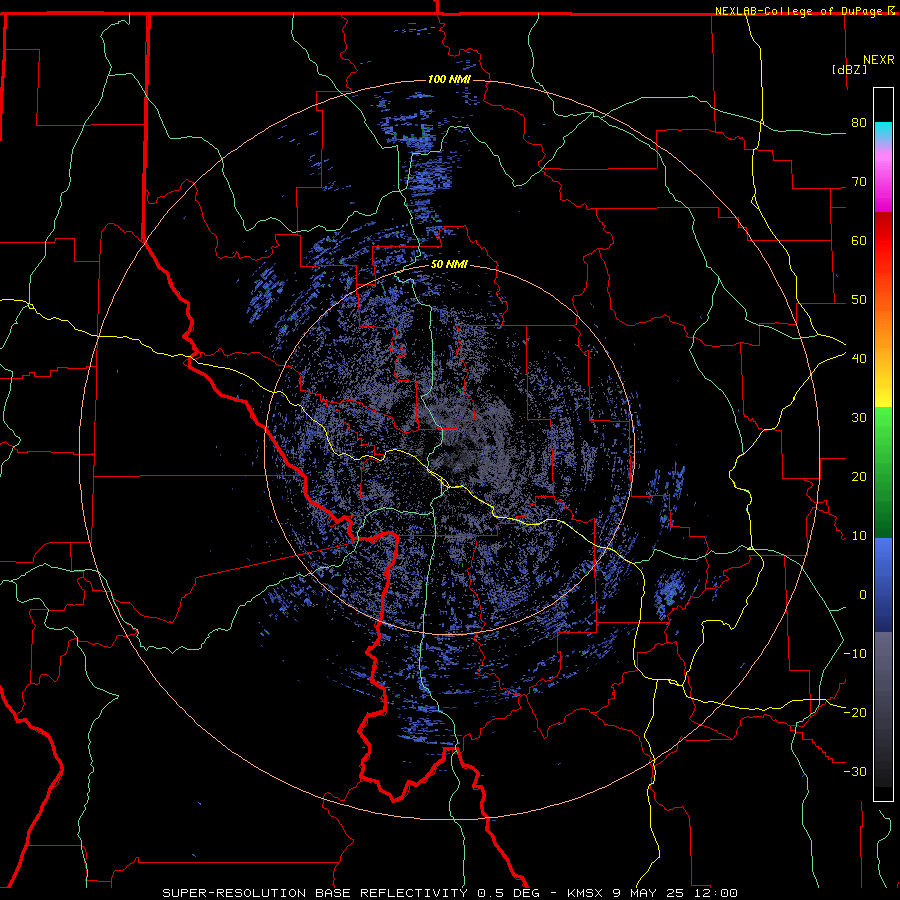Click the NEXR label above the color scale
The width and height of the screenshot is (900, 900).
pyautogui.click(x=879, y=60)
